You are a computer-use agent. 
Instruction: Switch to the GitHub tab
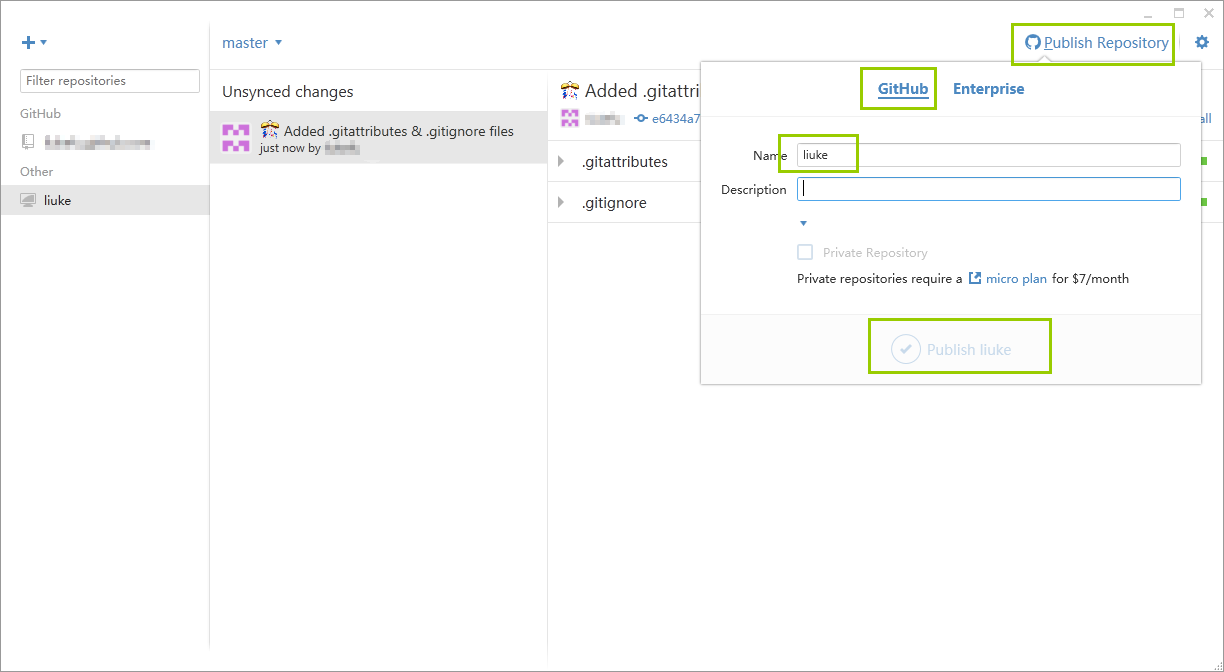[x=903, y=88]
